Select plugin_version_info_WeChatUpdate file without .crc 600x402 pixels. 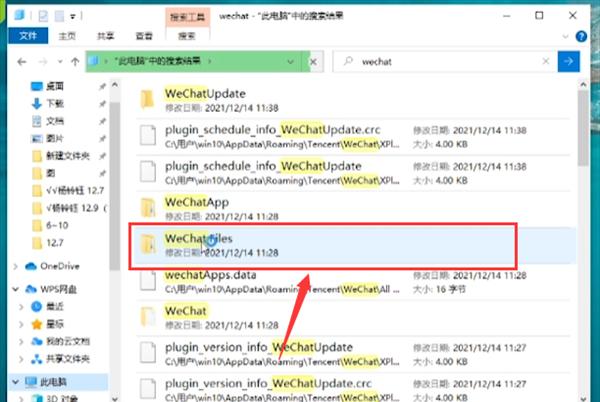coord(352,354)
